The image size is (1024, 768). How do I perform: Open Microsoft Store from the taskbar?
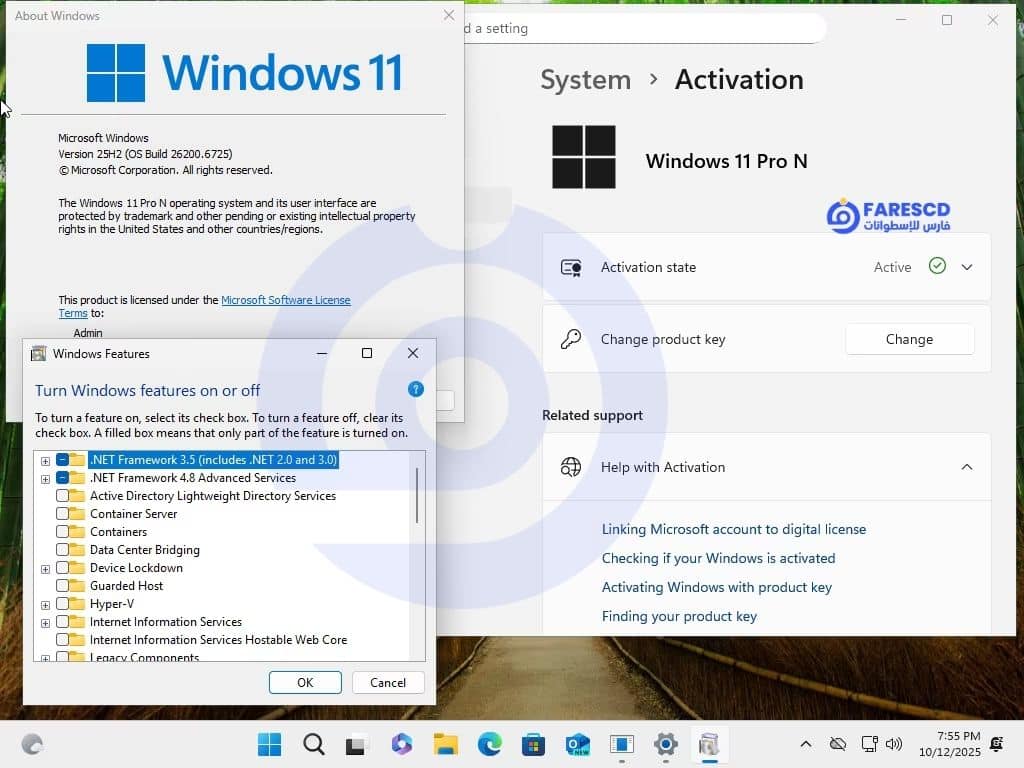click(533, 744)
